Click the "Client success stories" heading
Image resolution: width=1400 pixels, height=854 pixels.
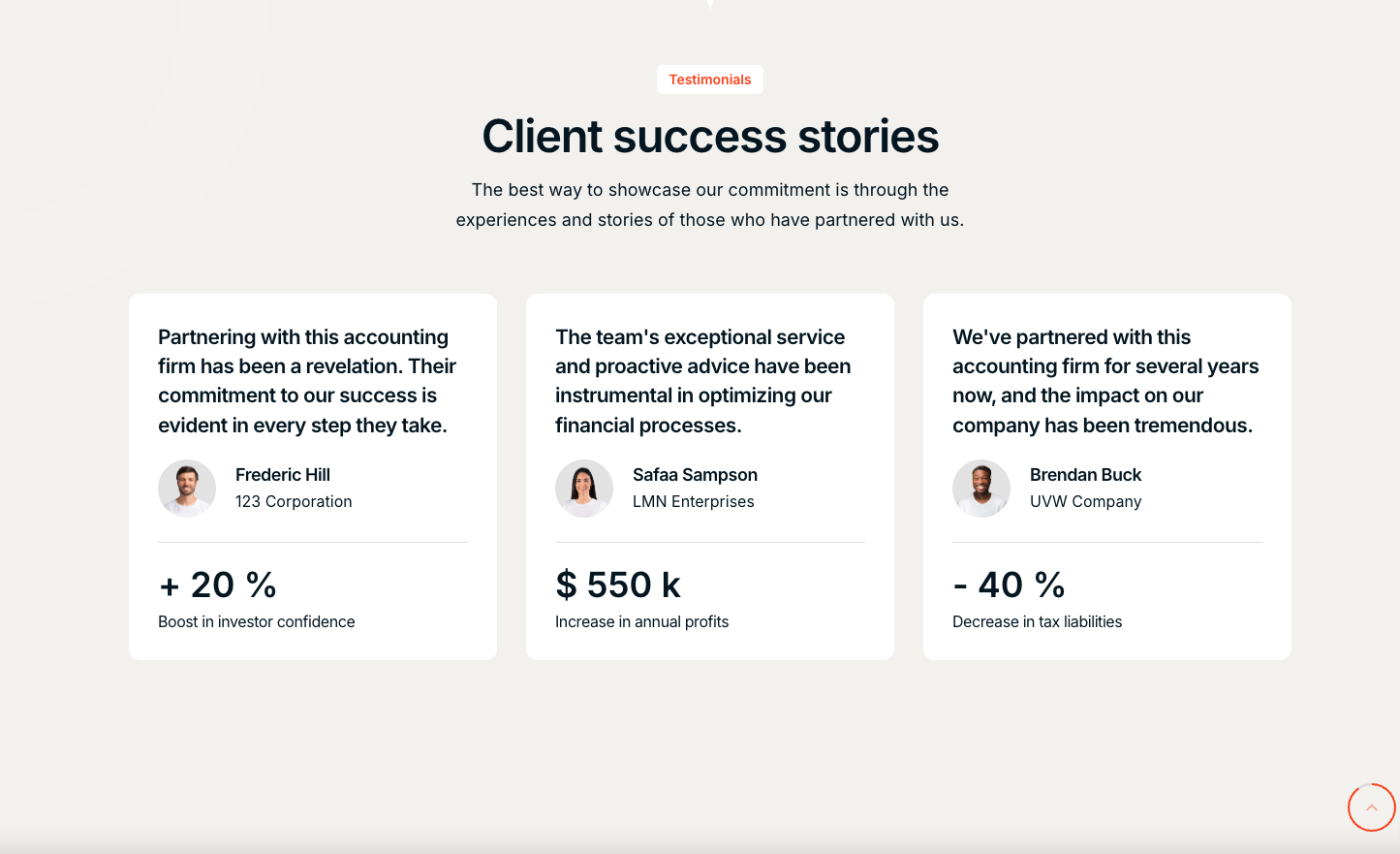click(710, 137)
